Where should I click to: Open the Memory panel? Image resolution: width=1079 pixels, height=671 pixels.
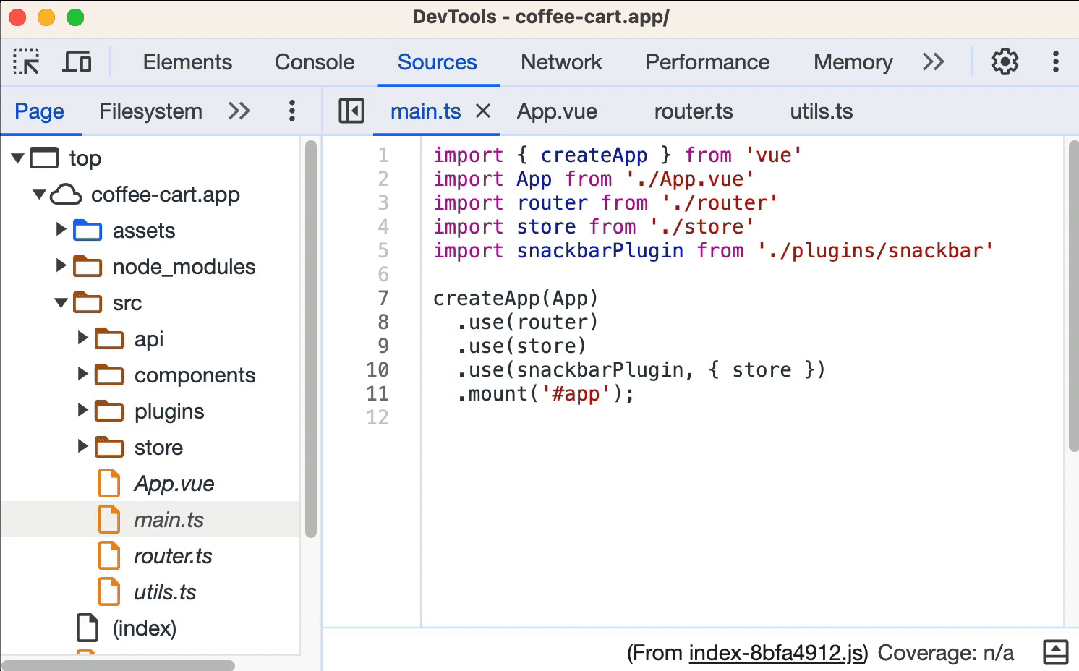853,62
